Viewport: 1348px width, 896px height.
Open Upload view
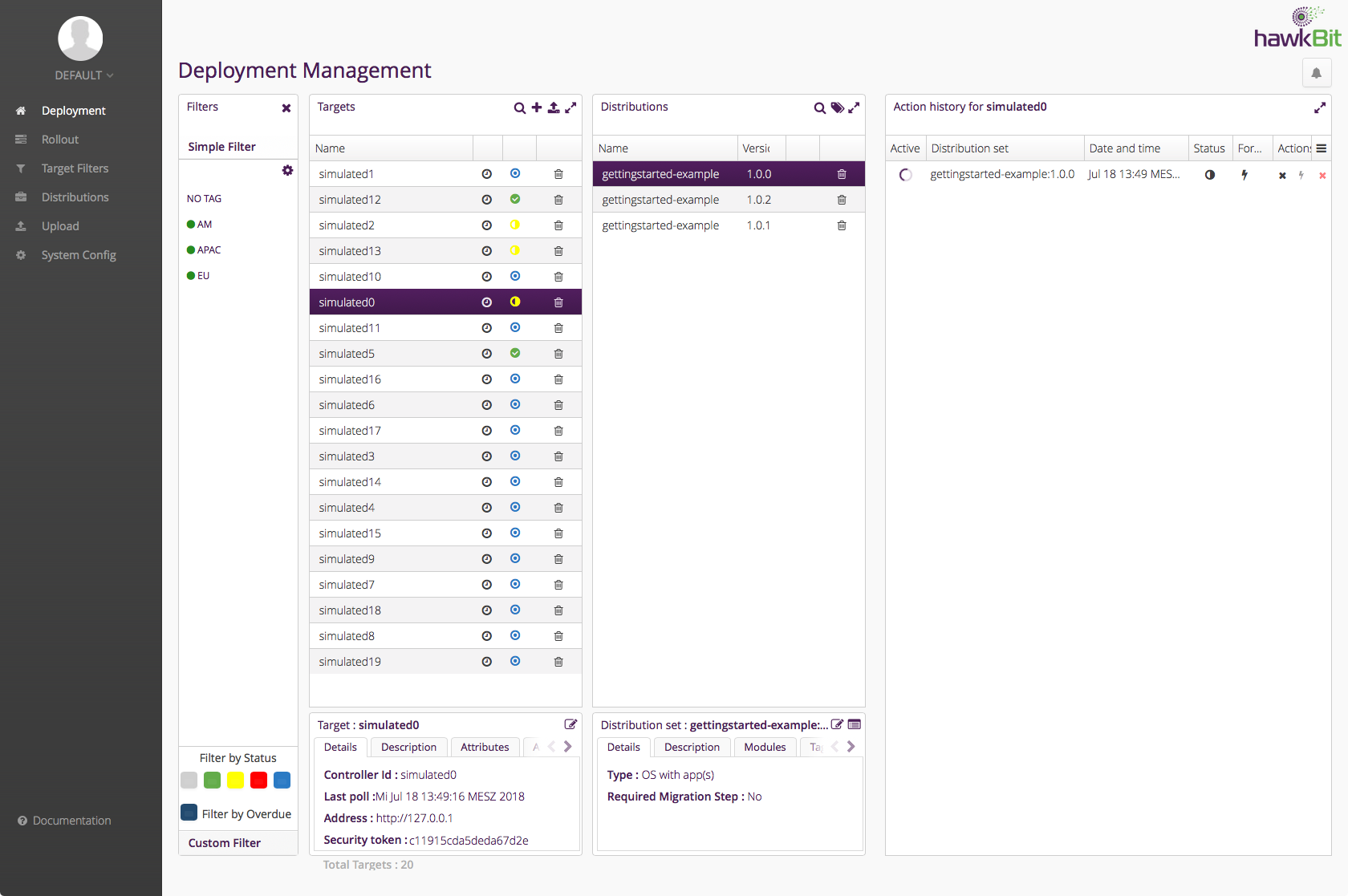[x=60, y=226]
